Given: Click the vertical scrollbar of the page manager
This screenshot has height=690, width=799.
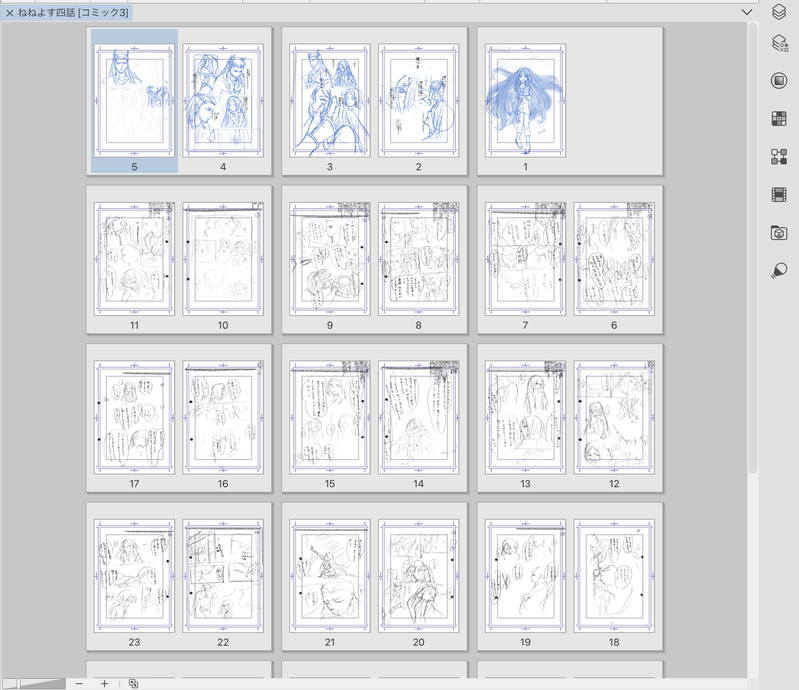Looking at the screenshot, I should tap(753, 250).
